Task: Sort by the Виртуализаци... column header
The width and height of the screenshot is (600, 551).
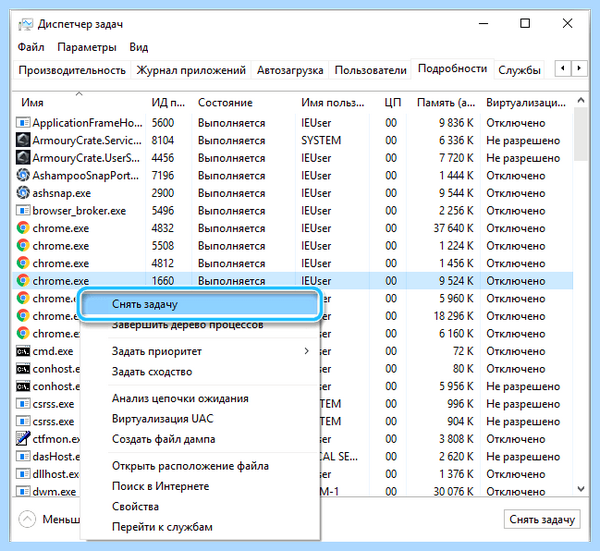Action: pos(527,103)
